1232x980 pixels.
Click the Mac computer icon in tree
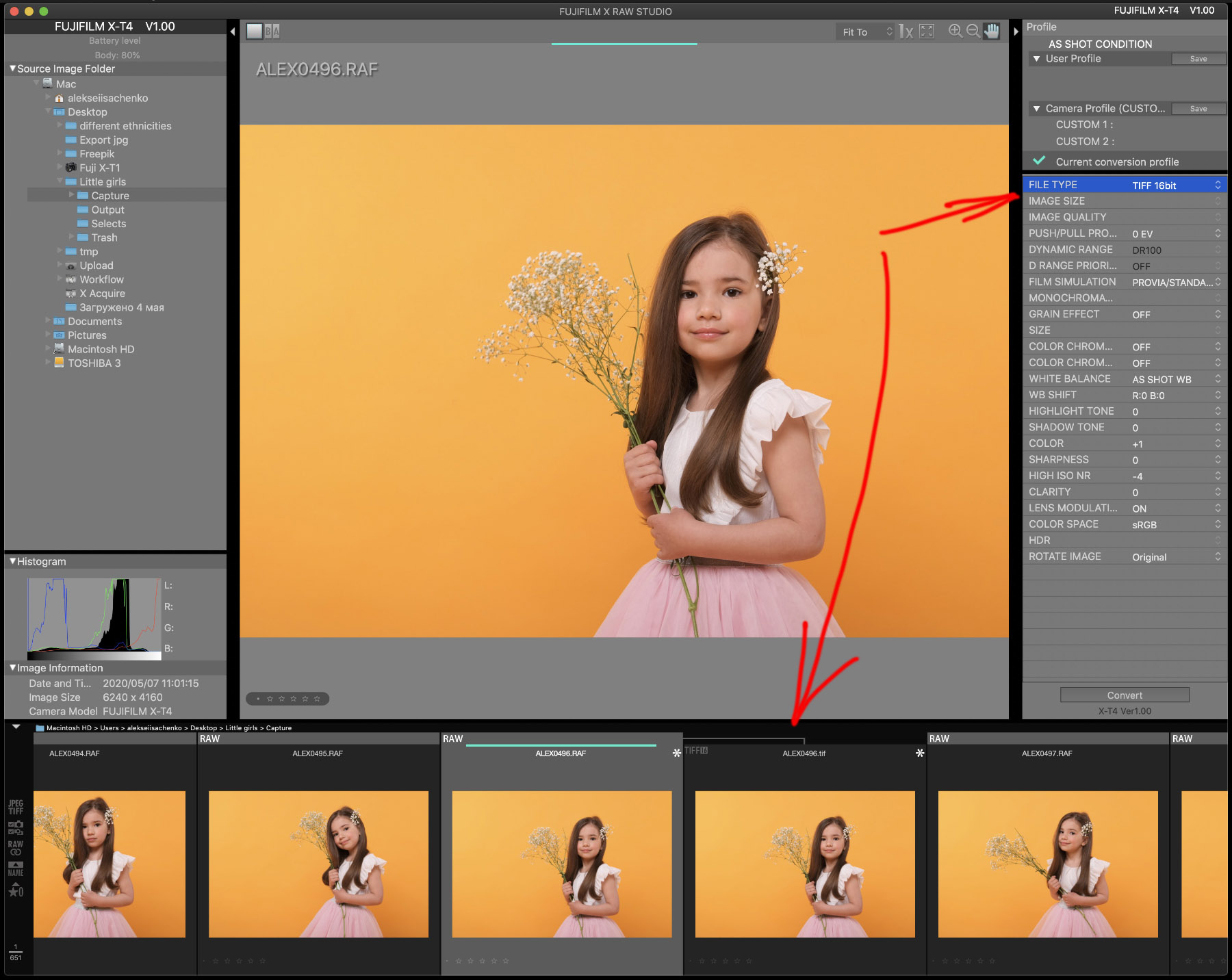click(47, 83)
